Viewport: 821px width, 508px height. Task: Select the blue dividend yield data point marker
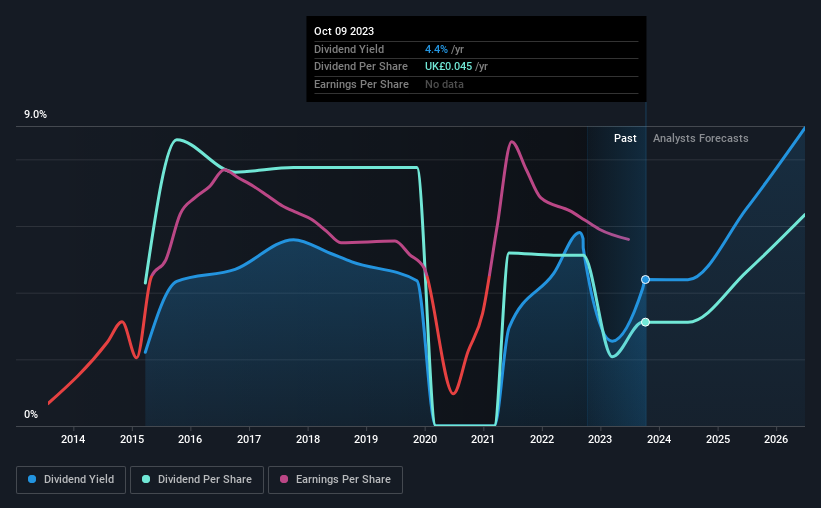(x=646, y=280)
